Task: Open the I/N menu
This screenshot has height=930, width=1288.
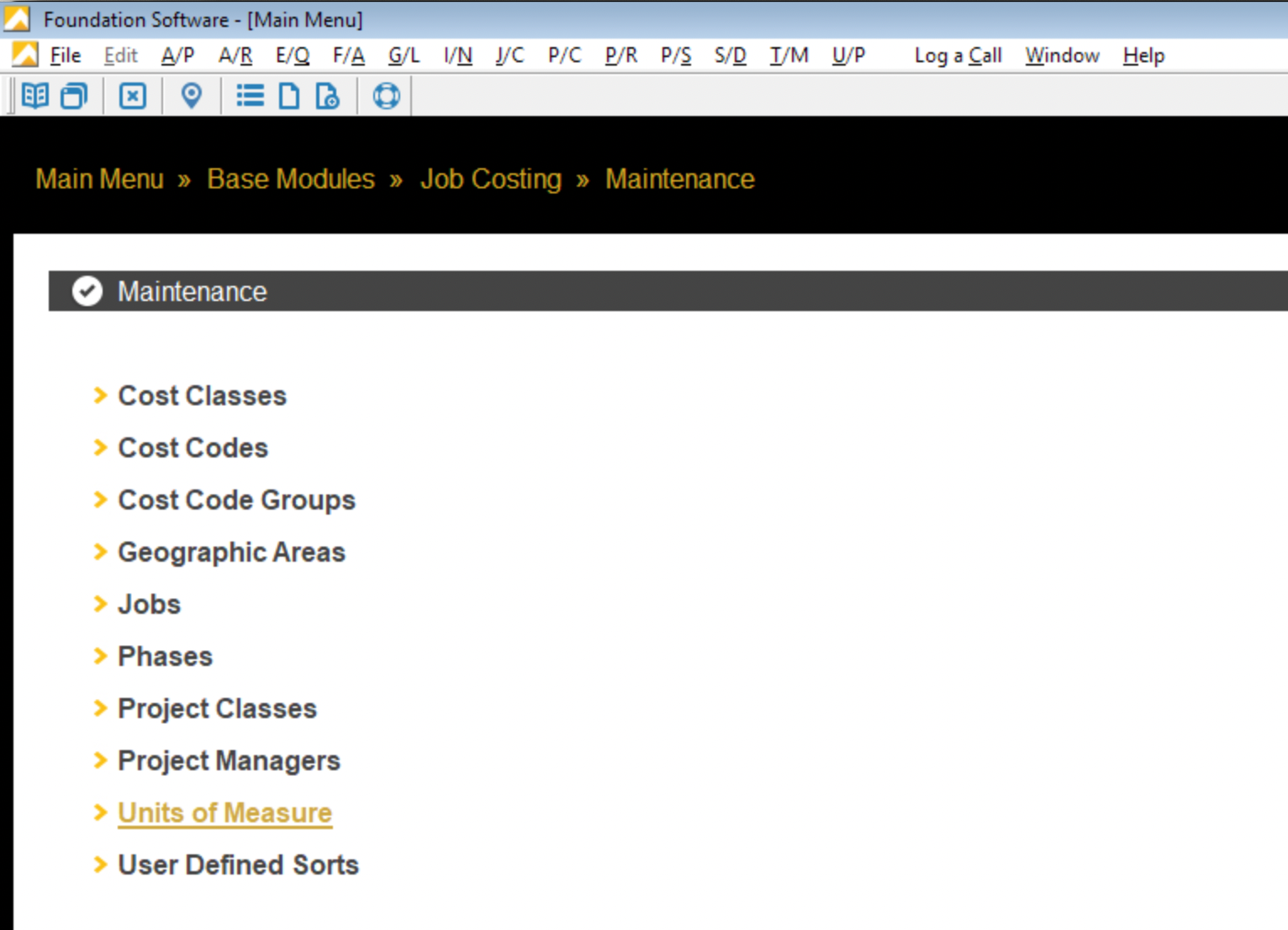Action: click(458, 55)
